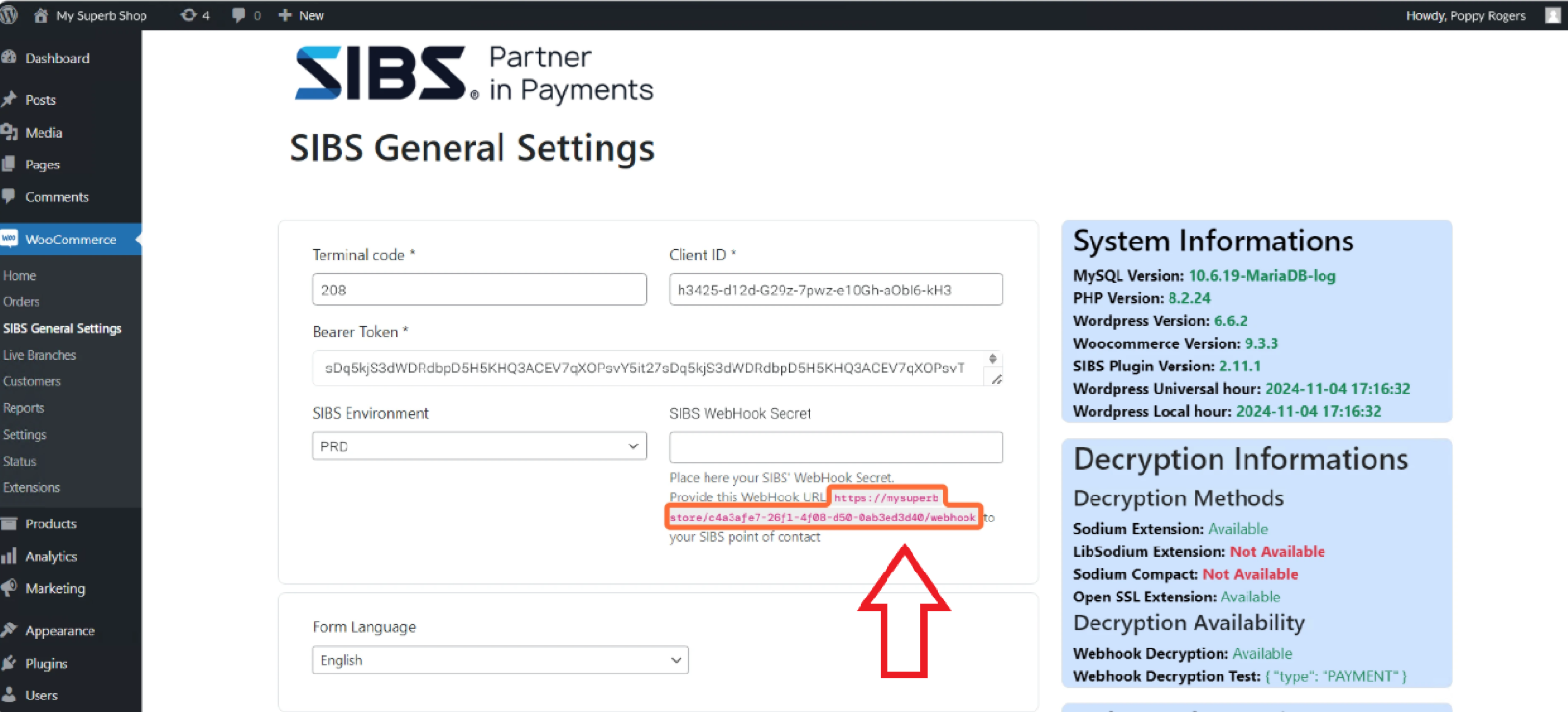Image resolution: width=1568 pixels, height=712 pixels.
Task: Expand the Form Language dropdown
Action: 500,660
